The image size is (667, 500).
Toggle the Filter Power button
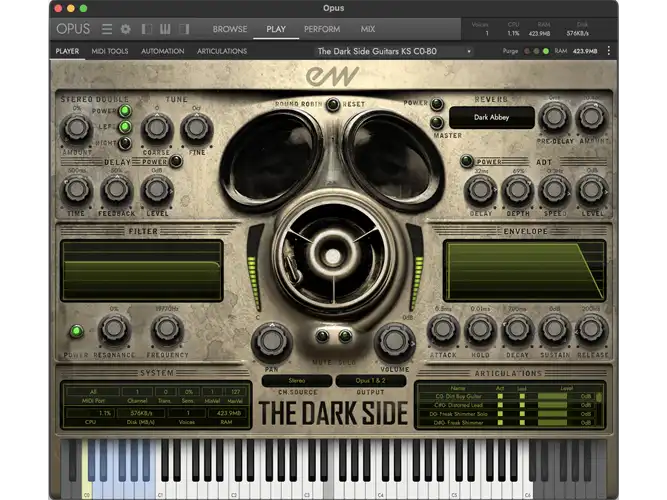pyautogui.click(x=77, y=331)
